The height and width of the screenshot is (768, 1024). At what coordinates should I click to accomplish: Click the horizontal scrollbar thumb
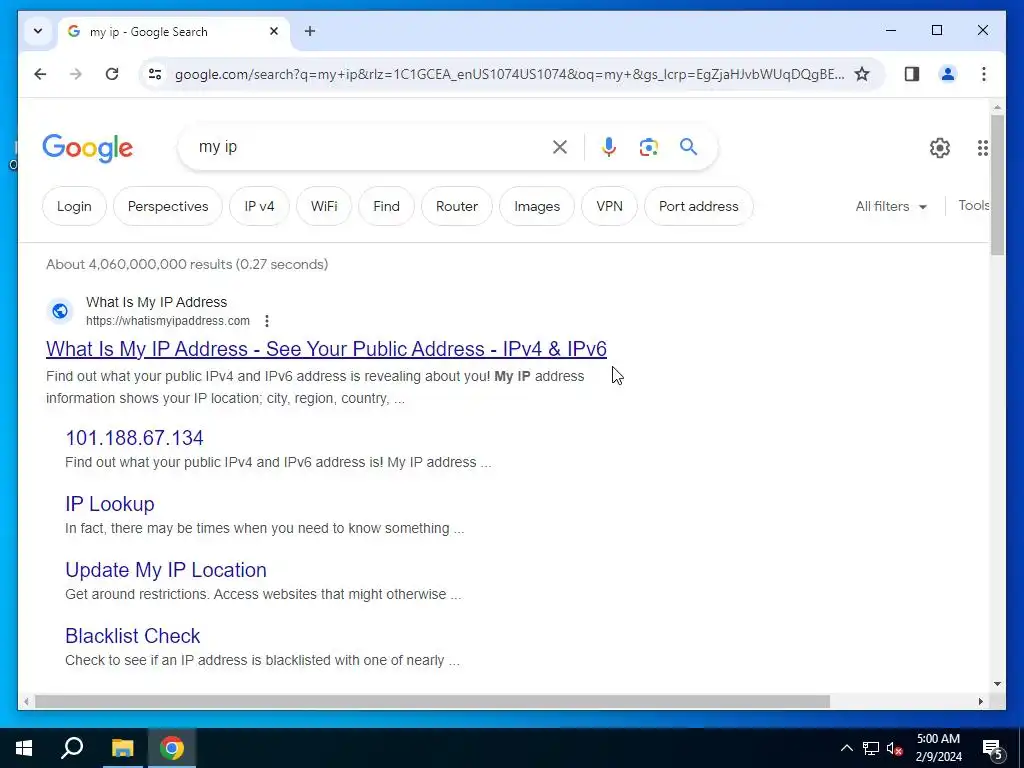click(432, 701)
